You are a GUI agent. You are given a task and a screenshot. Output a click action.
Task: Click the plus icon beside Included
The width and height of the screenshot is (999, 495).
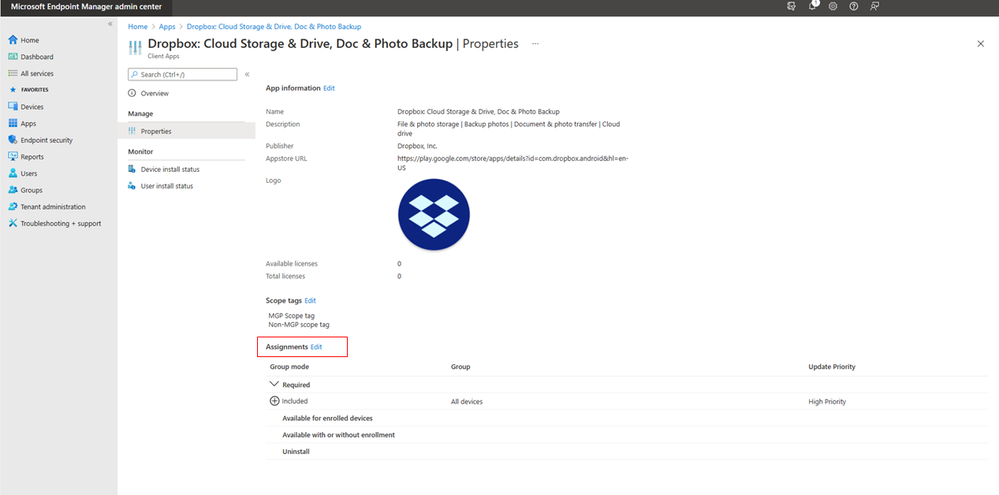pyautogui.click(x=275, y=401)
